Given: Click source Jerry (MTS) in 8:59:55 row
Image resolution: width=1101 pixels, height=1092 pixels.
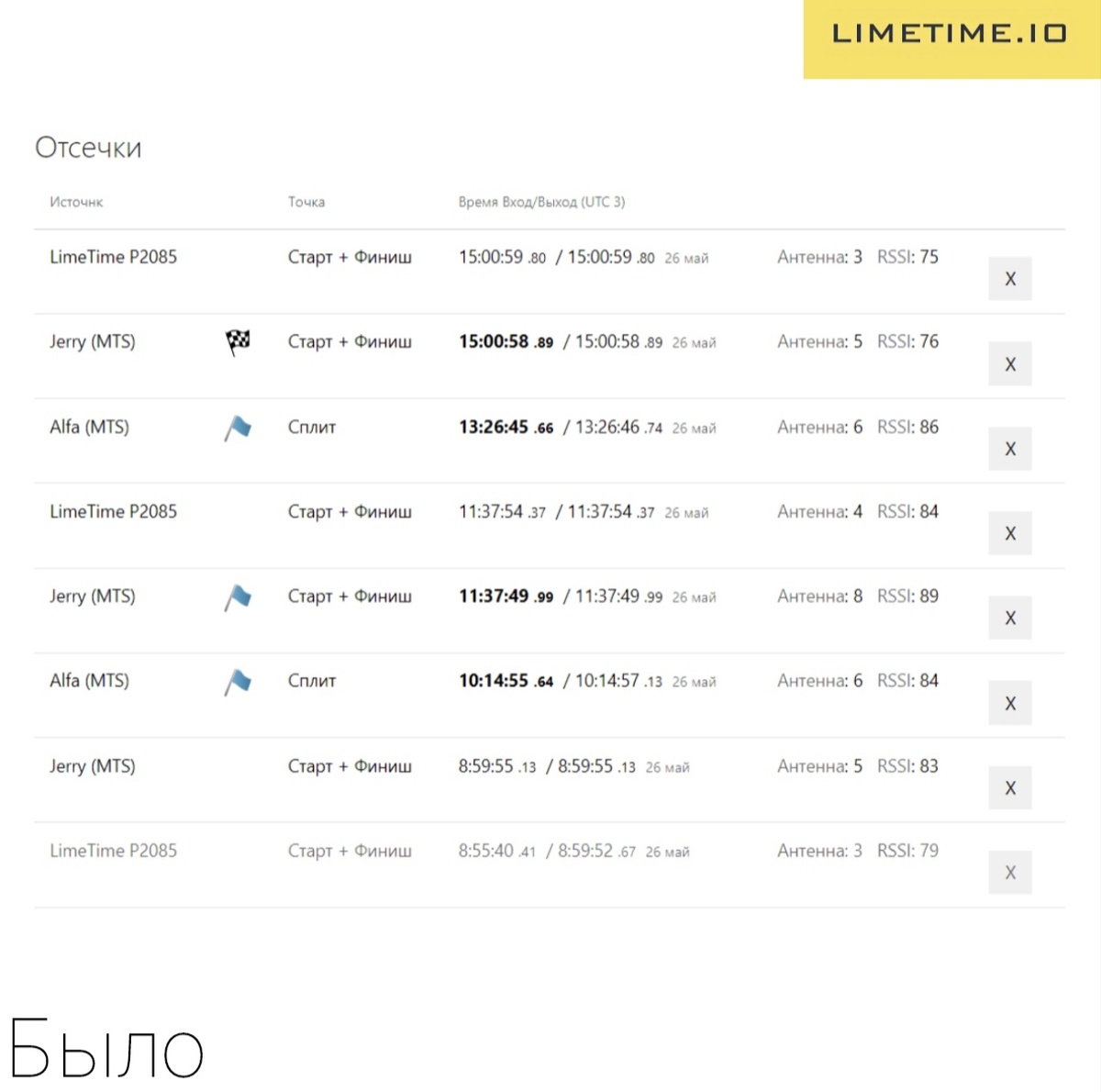Looking at the screenshot, I should 93,766.
